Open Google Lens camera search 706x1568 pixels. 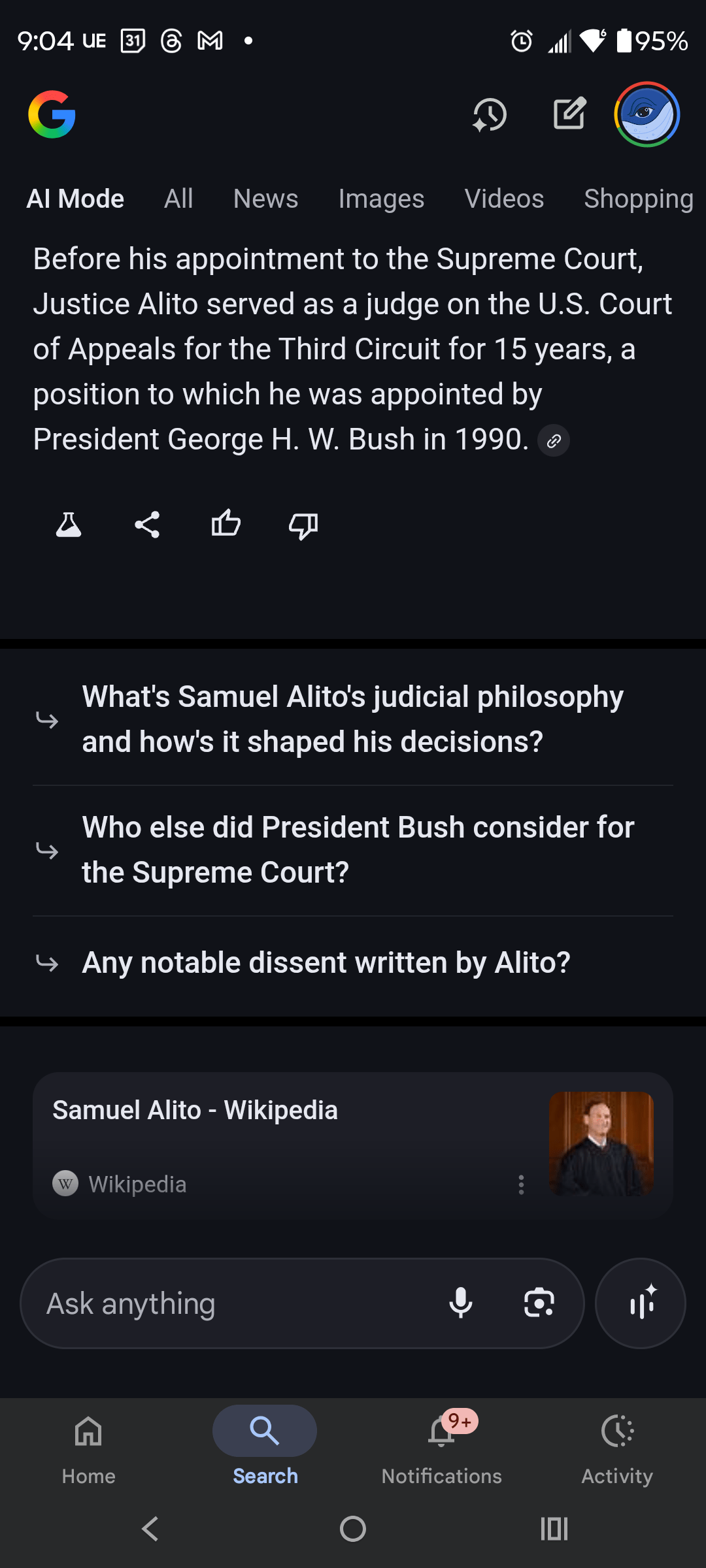[539, 1303]
